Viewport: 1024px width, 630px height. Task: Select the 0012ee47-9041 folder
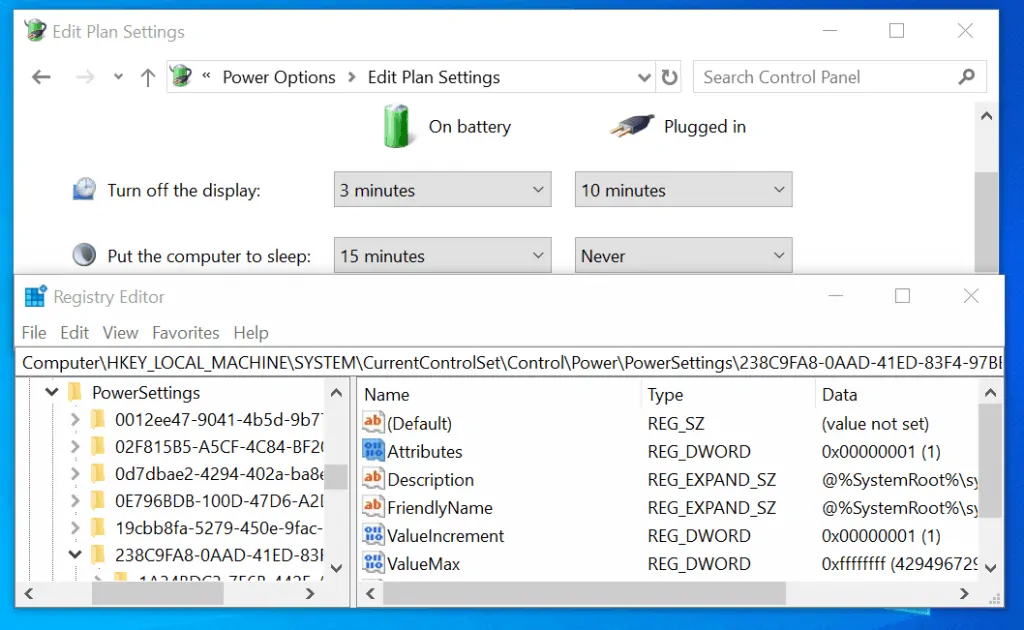tap(218, 419)
